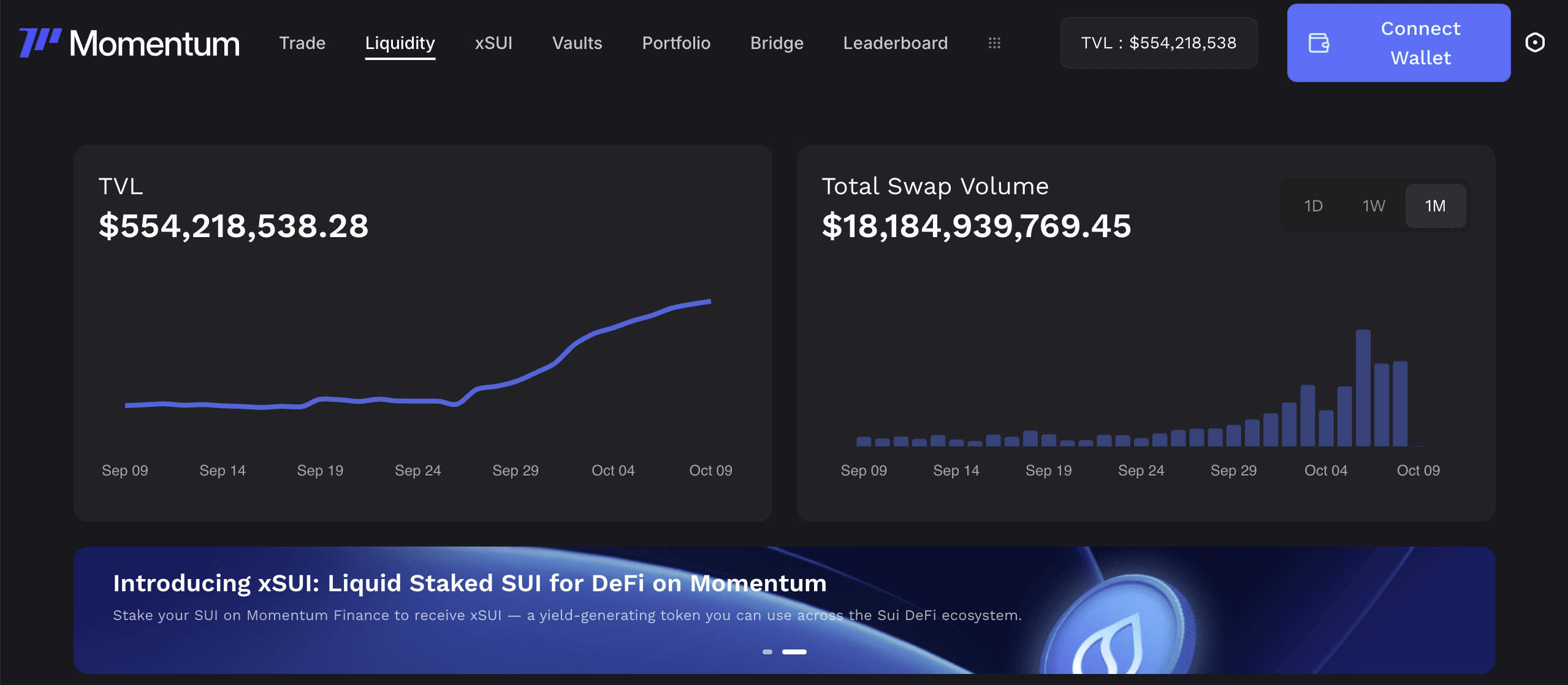1568x685 pixels.
Task: Click the wallet icon in Connect button
Action: tap(1319, 43)
